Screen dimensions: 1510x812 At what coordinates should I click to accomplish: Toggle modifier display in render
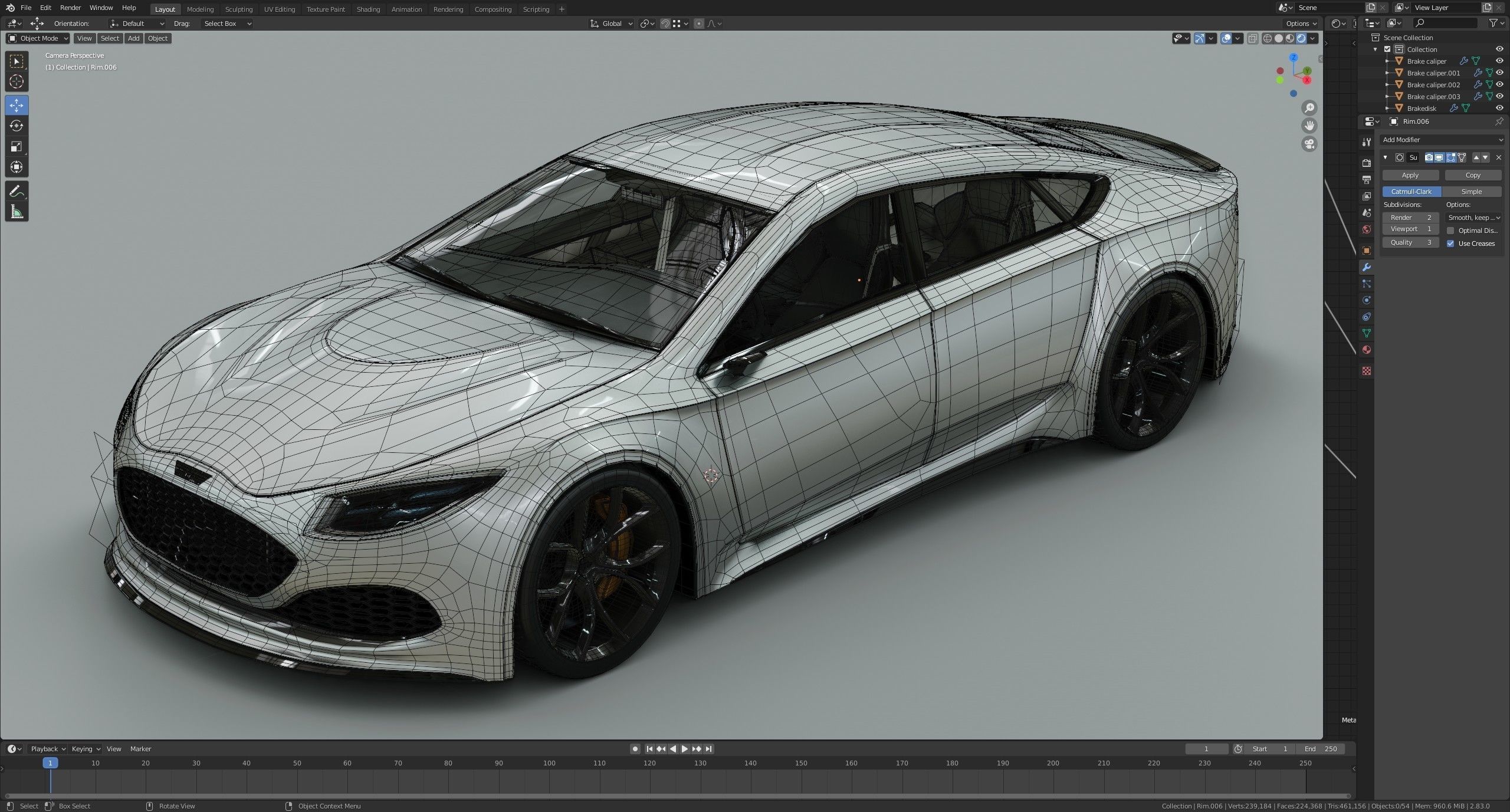pyautogui.click(x=1429, y=157)
